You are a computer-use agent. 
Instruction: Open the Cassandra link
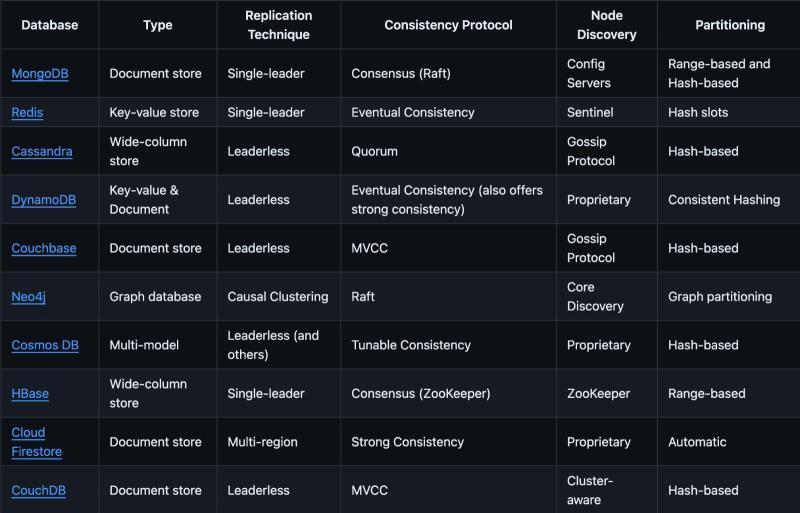tap(42, 152)
